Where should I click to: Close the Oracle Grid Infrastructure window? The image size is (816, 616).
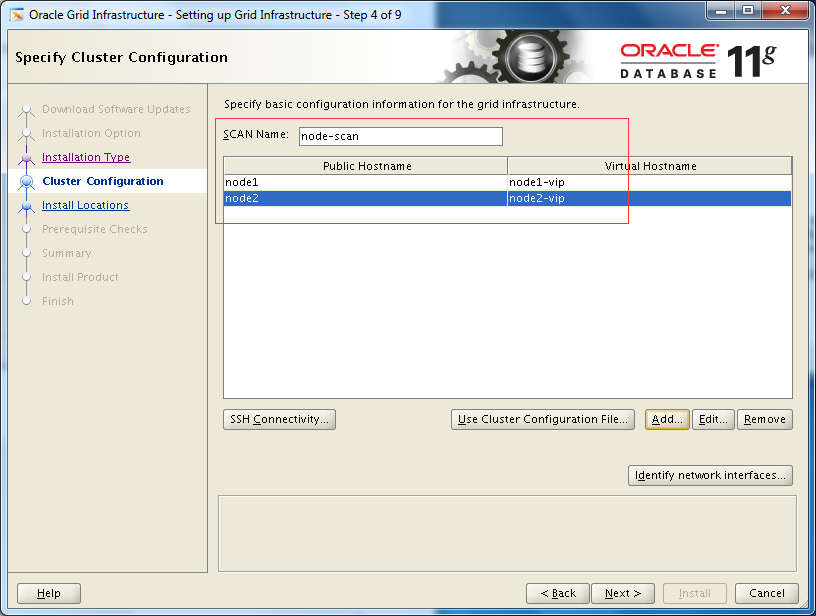click(785, 10)
